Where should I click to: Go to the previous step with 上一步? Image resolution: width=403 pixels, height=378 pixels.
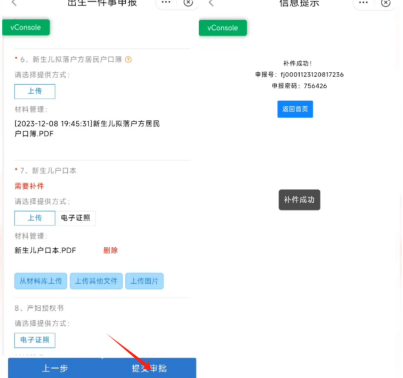[55, 368]
